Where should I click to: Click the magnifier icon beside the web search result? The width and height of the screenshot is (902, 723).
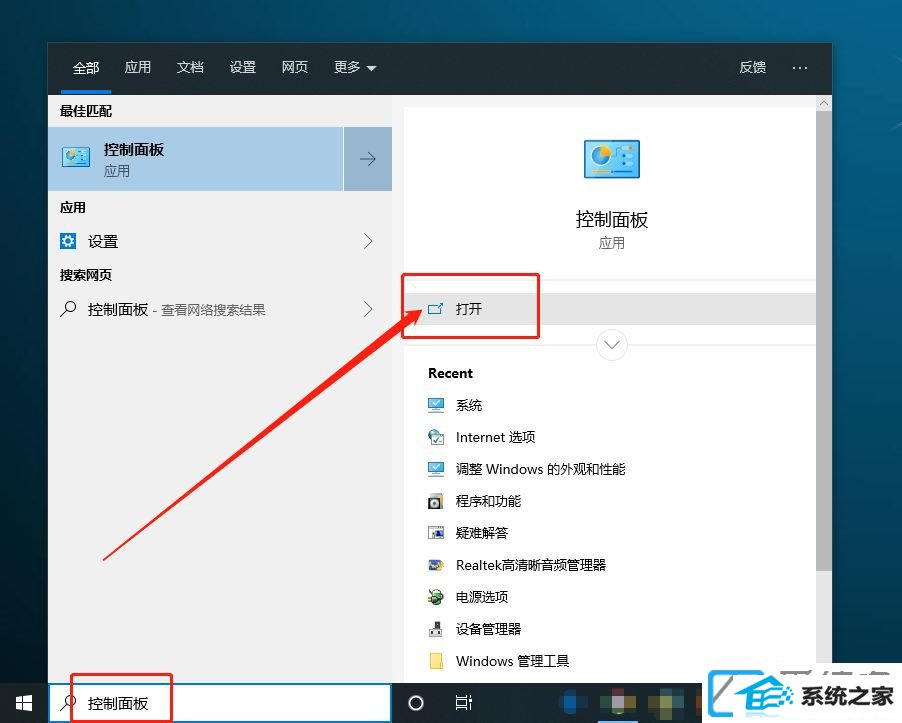(68, 309)
